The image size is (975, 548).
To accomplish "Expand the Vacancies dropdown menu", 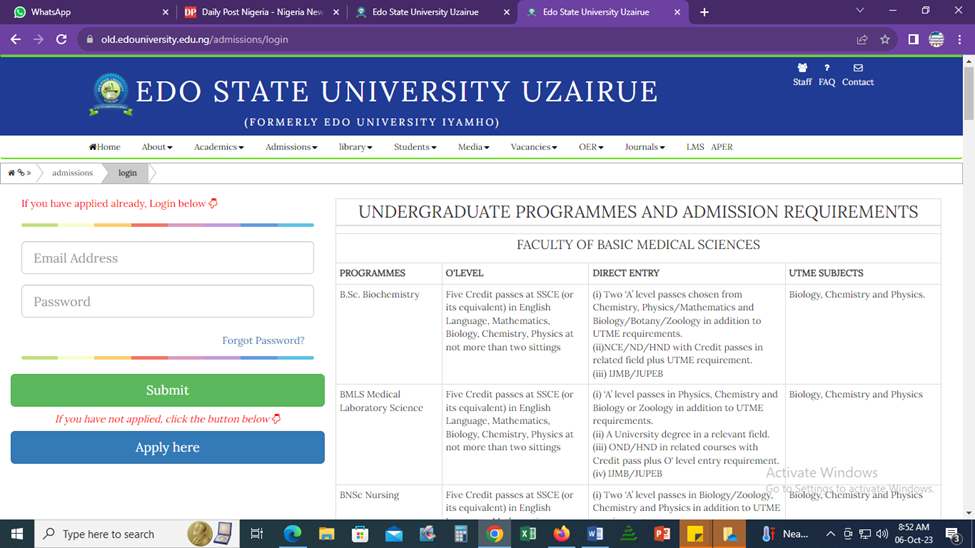I will [x=534, y=147].
